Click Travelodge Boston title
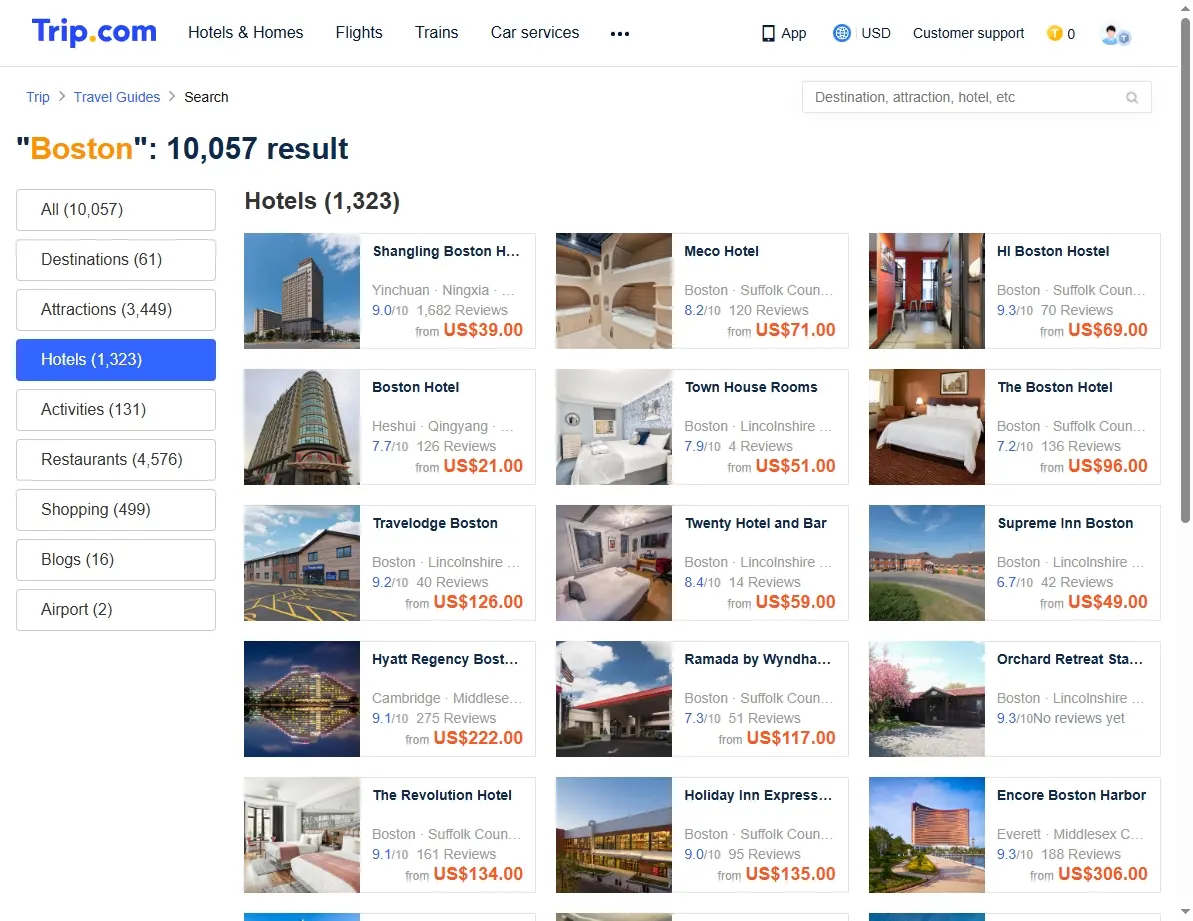 point(435,523)
